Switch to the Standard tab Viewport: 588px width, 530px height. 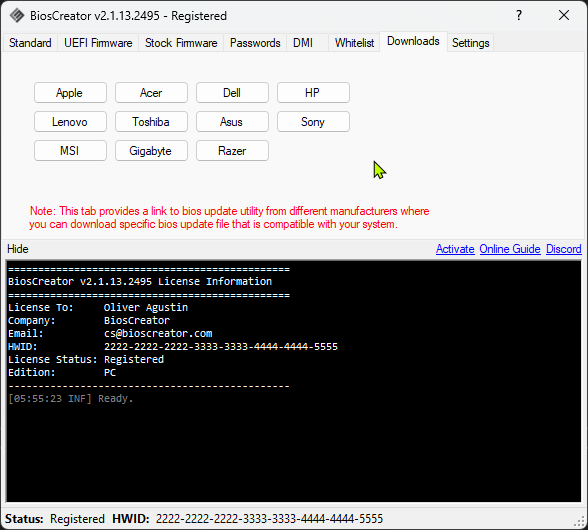click(30, 43)
